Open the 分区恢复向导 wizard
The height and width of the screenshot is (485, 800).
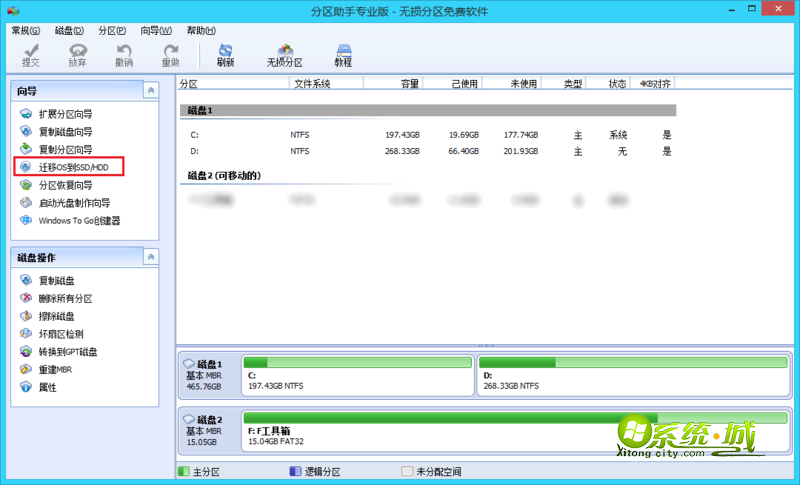pyautogui.click(x=56, y=185)
